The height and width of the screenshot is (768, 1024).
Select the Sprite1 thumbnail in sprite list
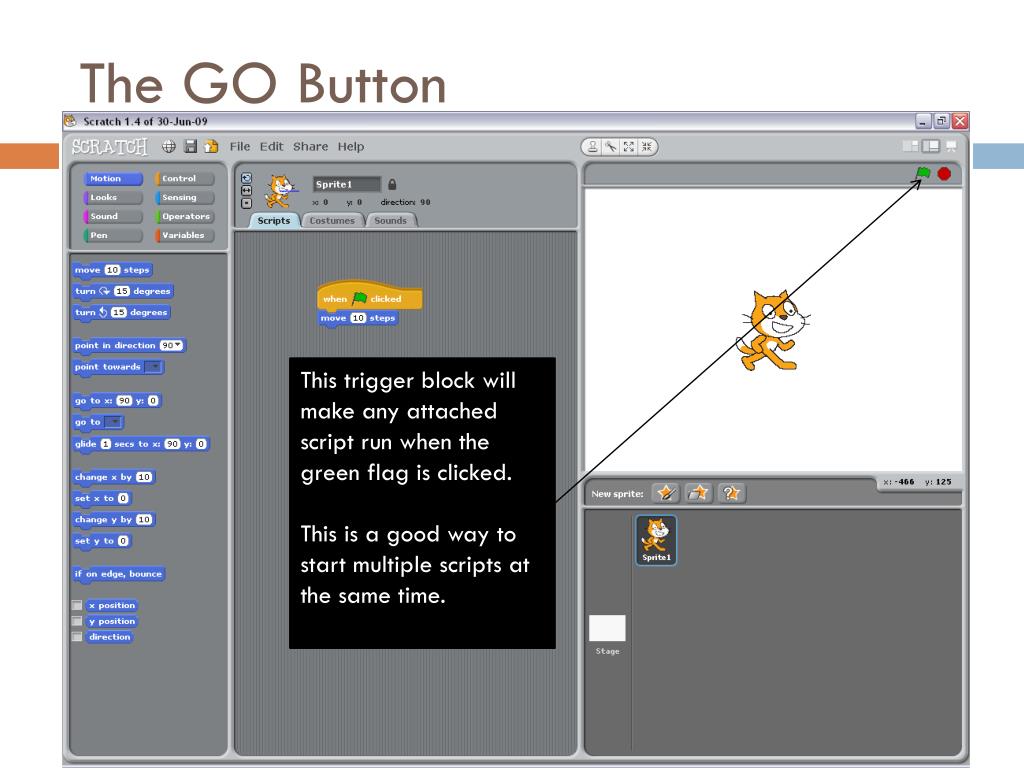point(656,539)
